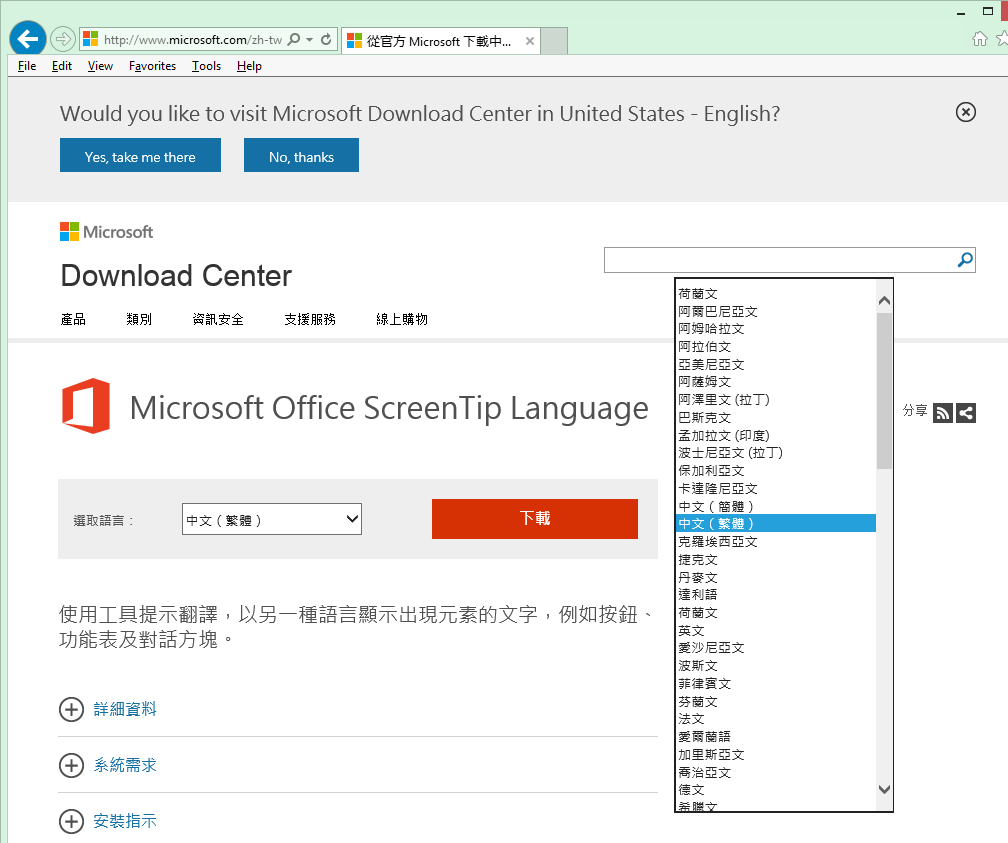1008x843 pixels.
Task: Click the 詳細資料 link
Action: coord(125,709)
